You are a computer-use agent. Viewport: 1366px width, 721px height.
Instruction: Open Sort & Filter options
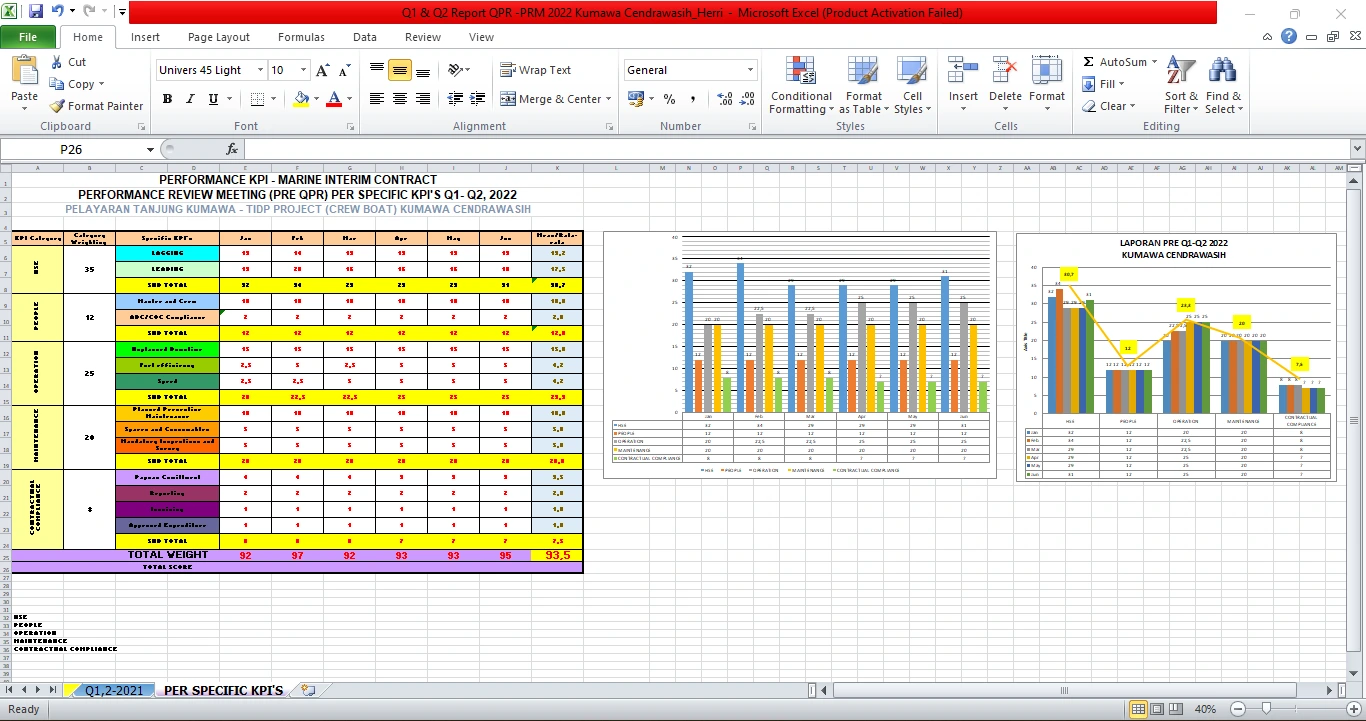point(1181,86)
